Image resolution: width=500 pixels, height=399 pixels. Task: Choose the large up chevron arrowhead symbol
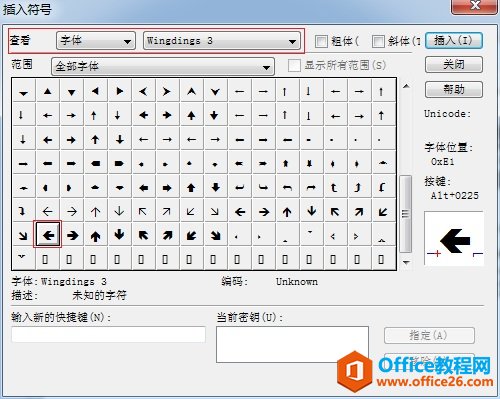pyautogui.click(x=191, y=91)
